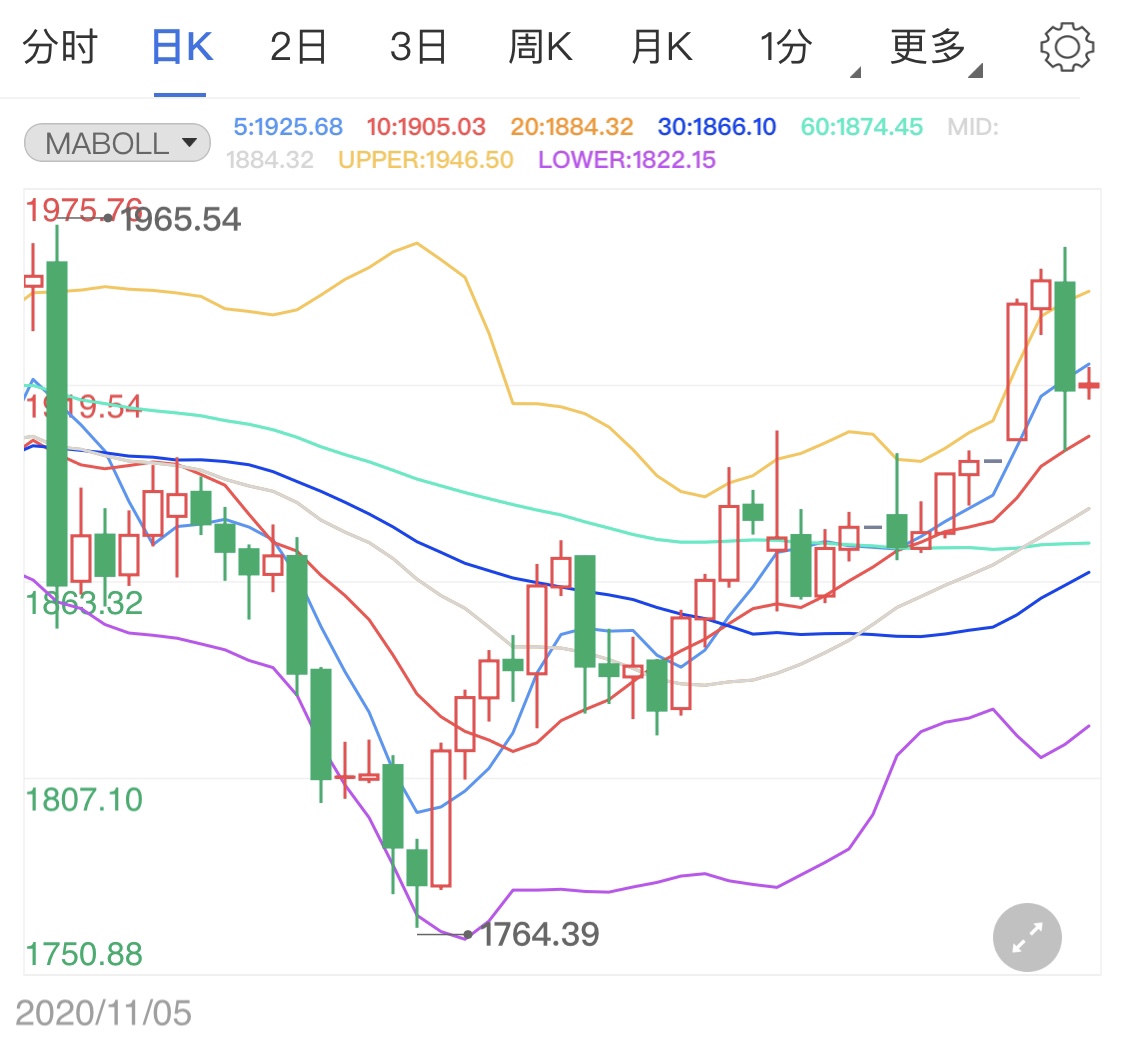Open the 周K weekly candlestick tab
Screen dimensions: 1125x1063
pos(540,47)
